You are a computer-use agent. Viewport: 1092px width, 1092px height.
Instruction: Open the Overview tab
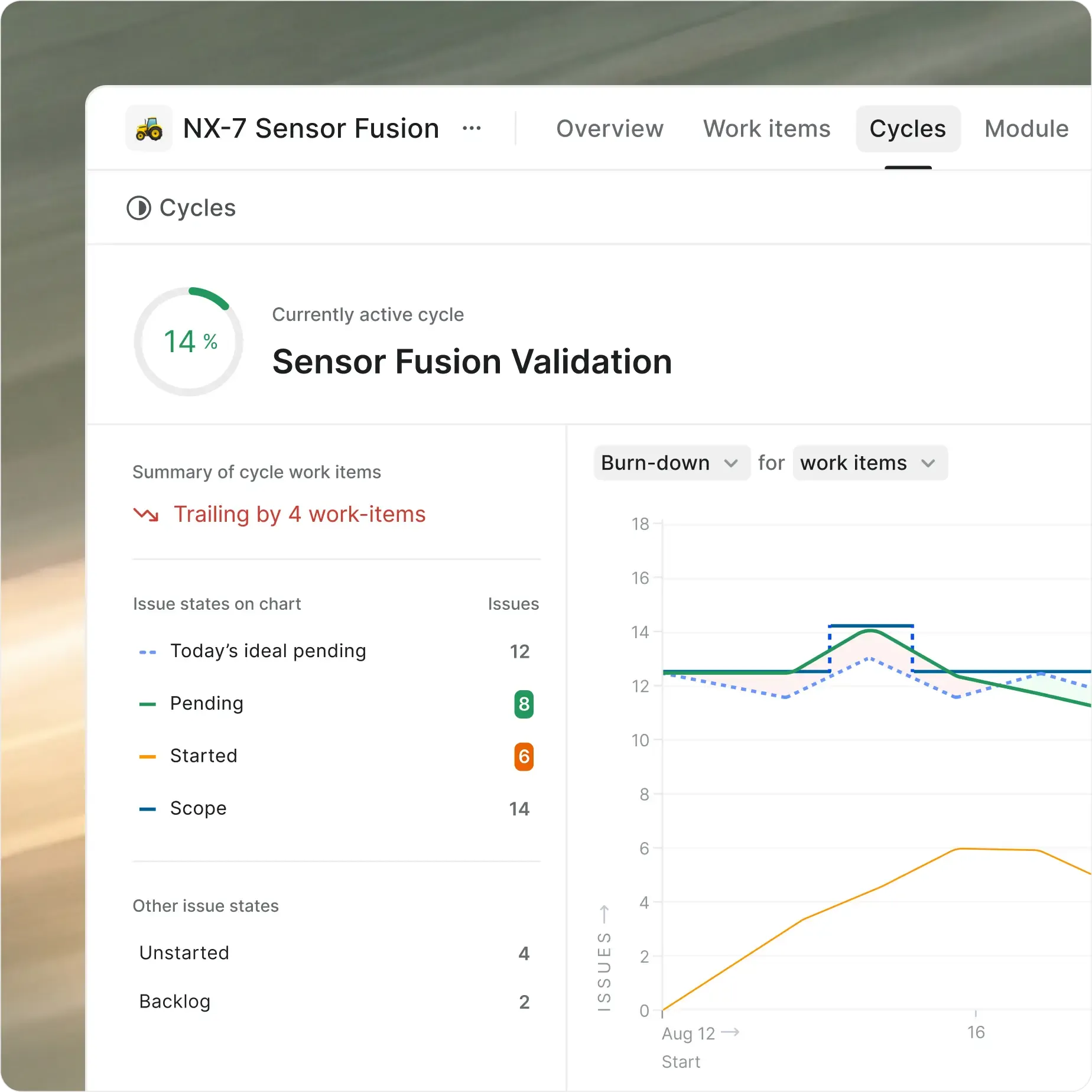[x=610, y=128]
